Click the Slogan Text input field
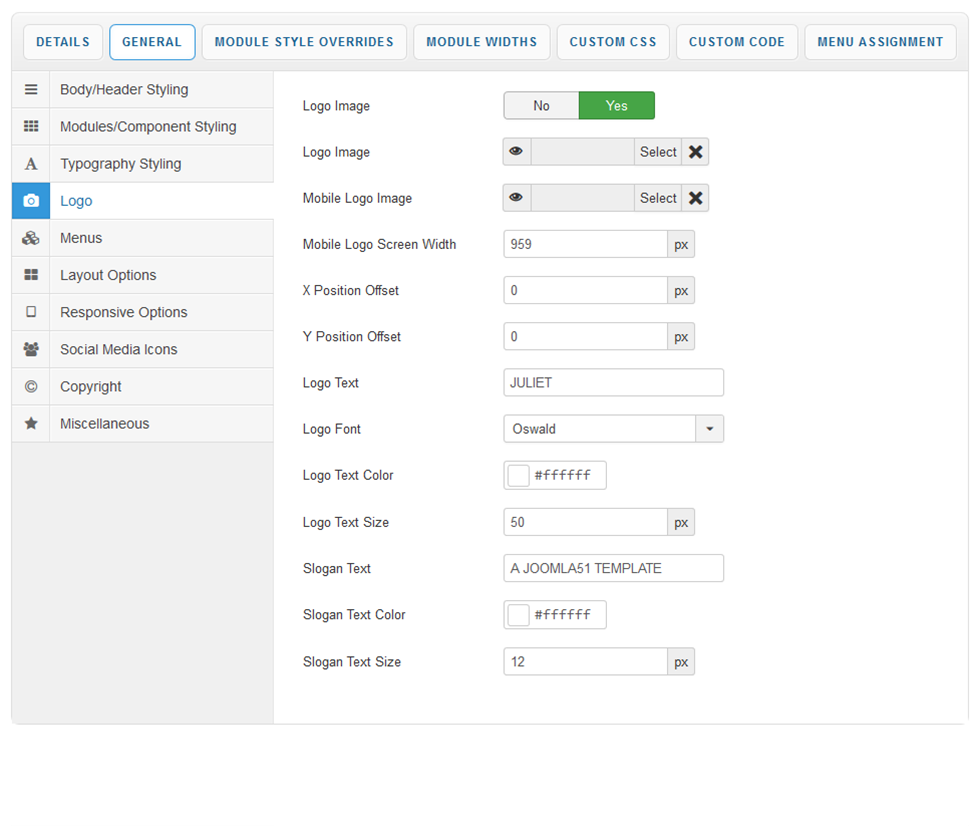This screenshot has width=980, height=826. pyautogui.click(x=613, y=568)
